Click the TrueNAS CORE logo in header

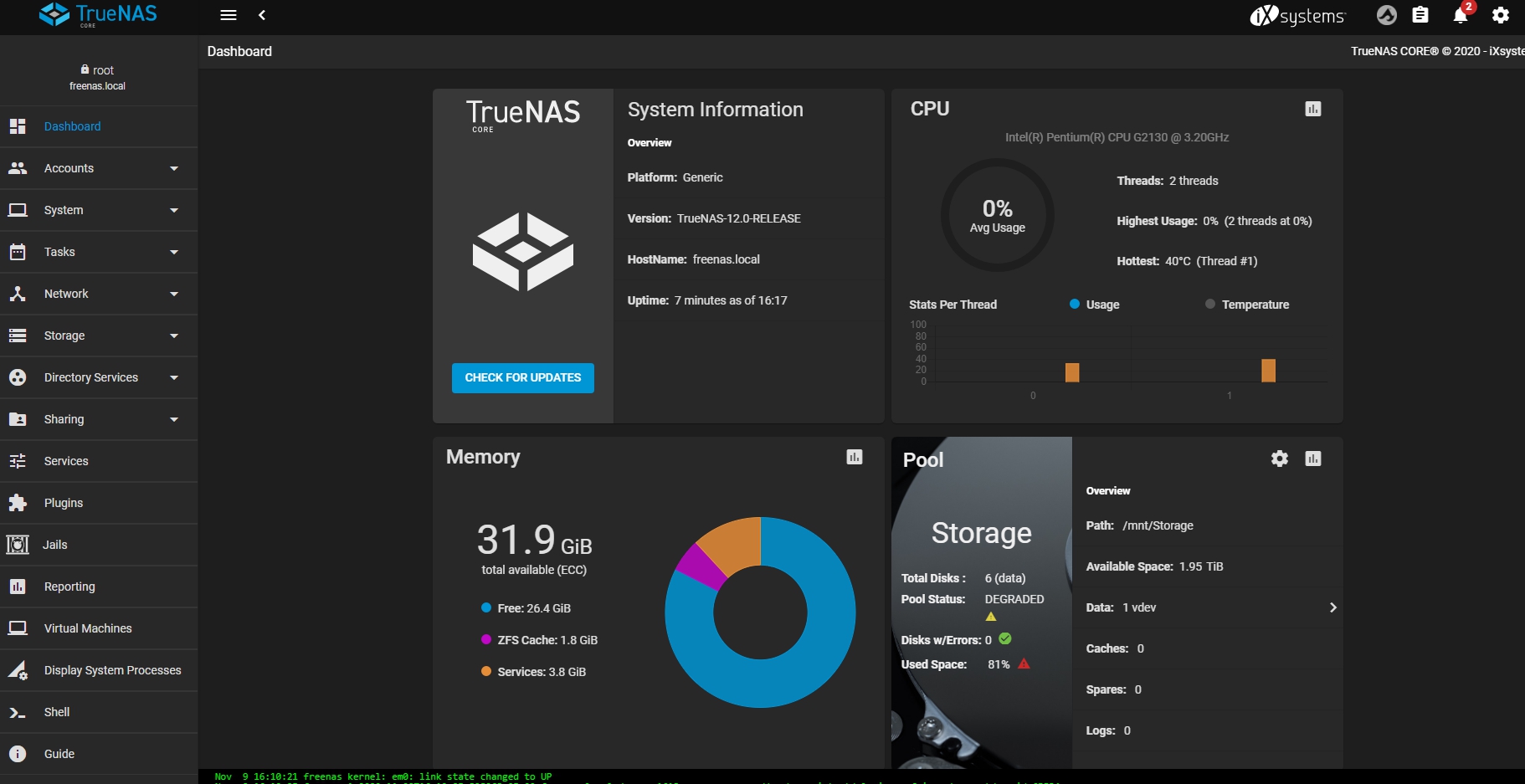99,14
